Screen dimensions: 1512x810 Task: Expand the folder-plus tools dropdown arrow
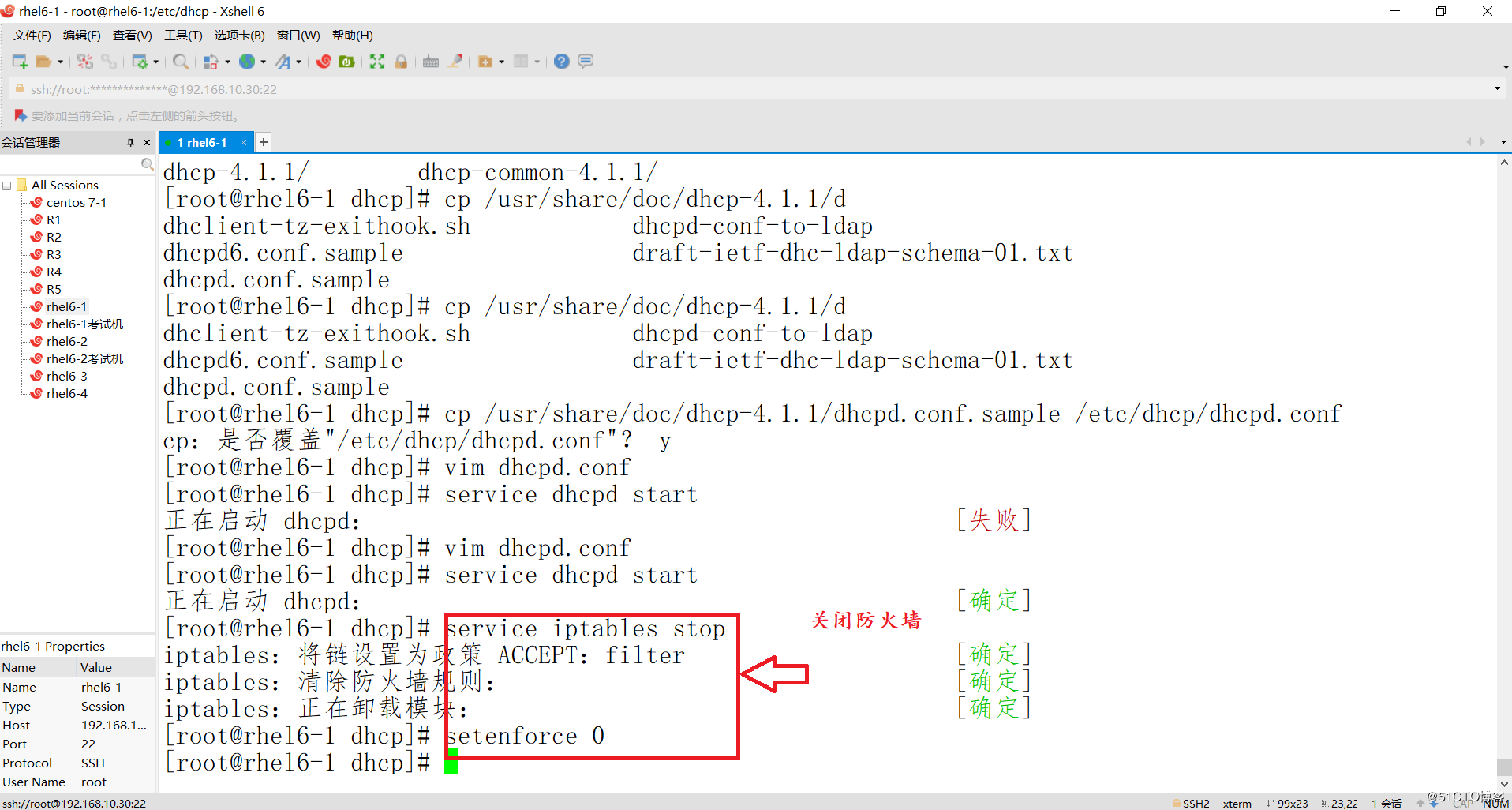point(501,62)
